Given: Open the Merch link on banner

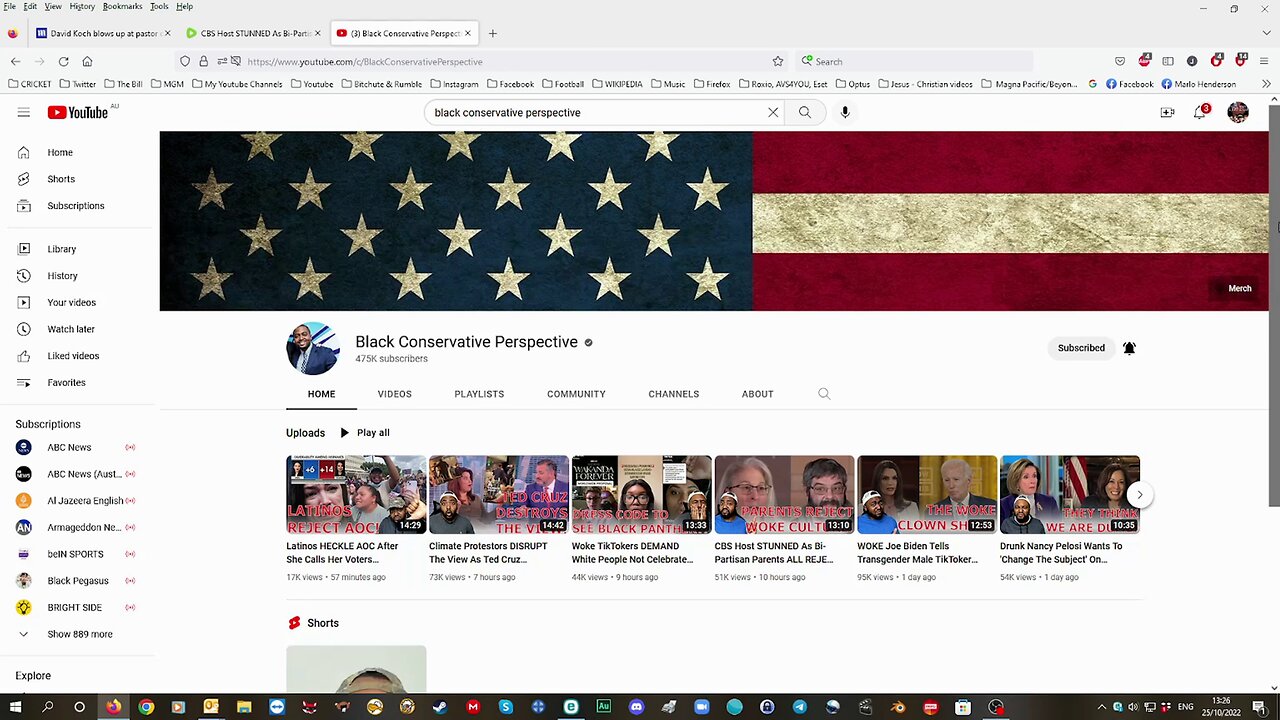Looking at the screenshot, I should click(x=1239, y=288).
